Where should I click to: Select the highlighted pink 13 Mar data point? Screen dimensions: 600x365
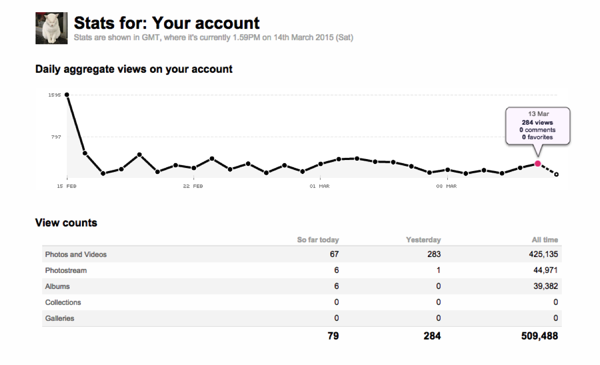pyautogui.click(x=538, y=163)
